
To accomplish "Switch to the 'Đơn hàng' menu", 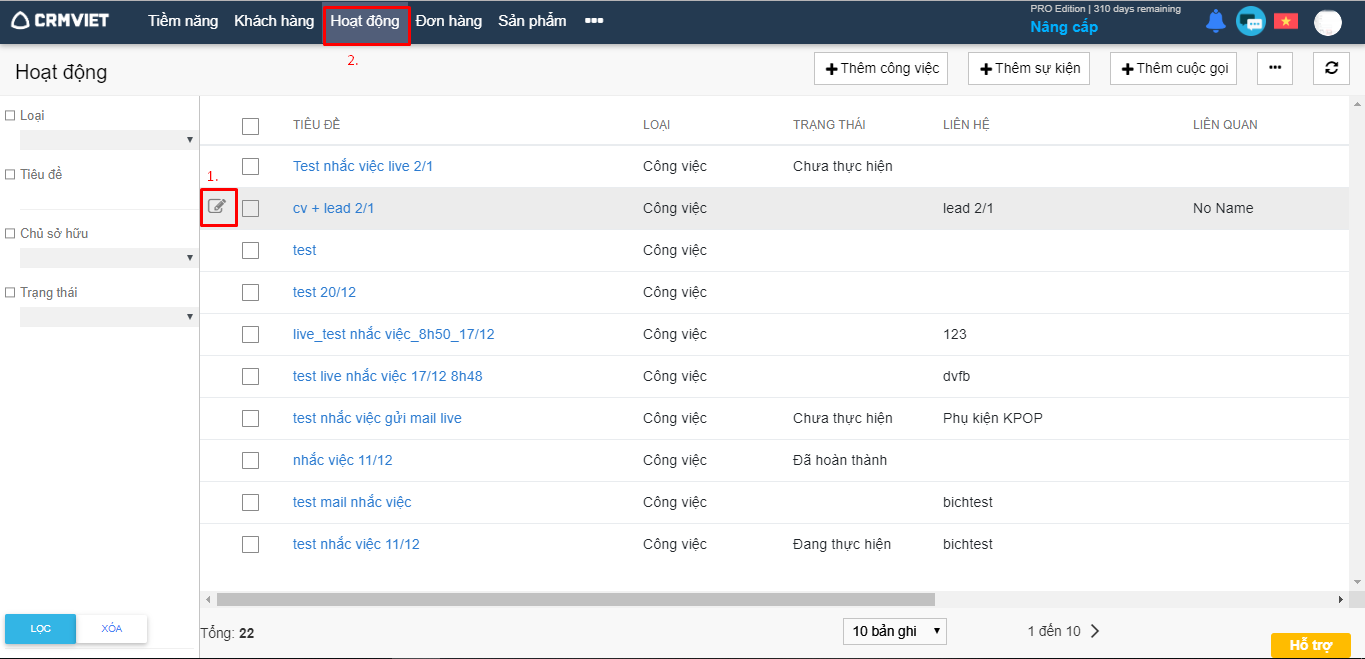I will pyautogui.click(x=448, y=21).
